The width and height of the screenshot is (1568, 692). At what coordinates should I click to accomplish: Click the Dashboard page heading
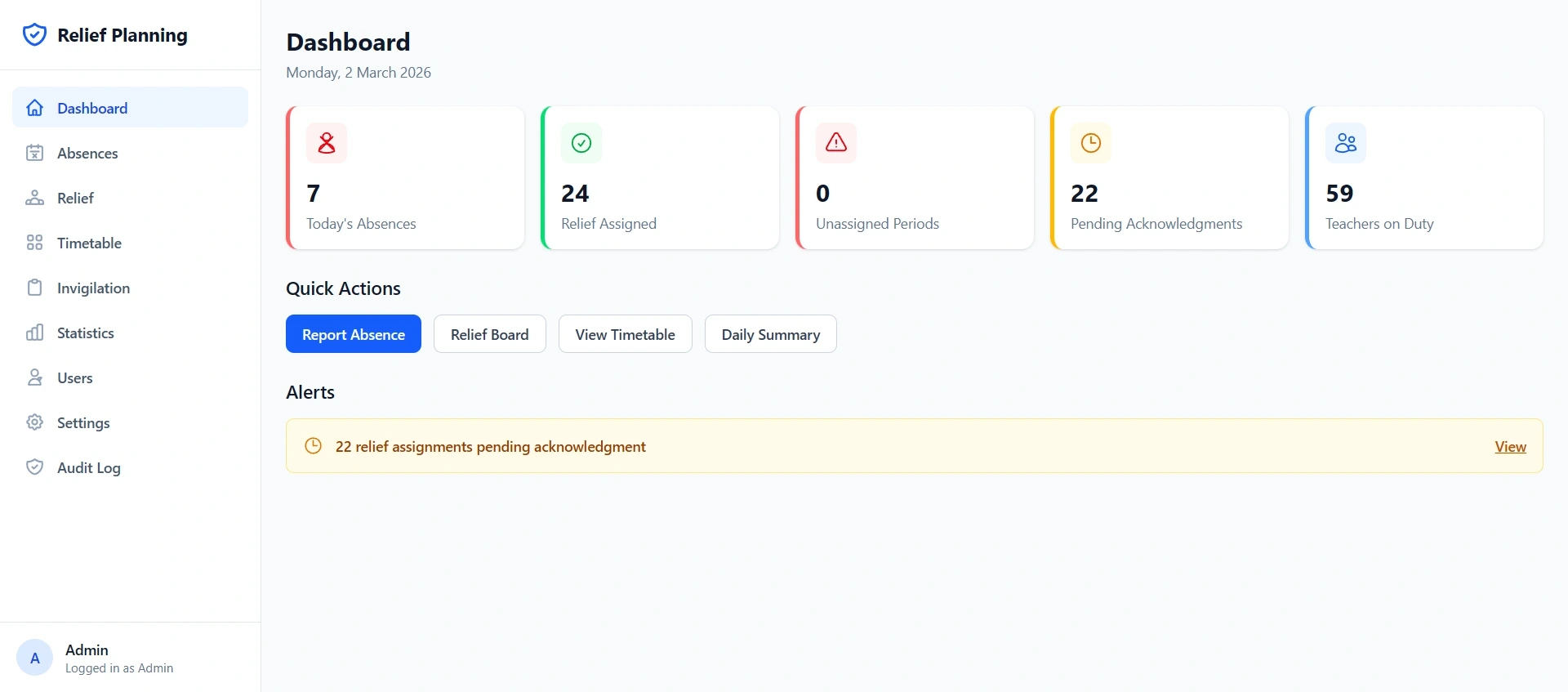[x=348, y=42]
